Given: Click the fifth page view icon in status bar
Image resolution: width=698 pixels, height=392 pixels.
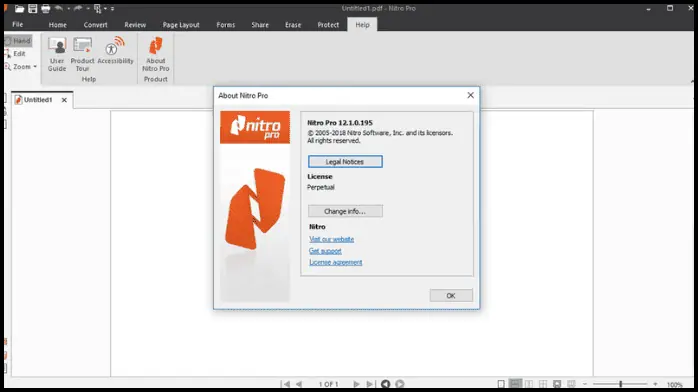Looking at the screenshot, I should 557,384.
